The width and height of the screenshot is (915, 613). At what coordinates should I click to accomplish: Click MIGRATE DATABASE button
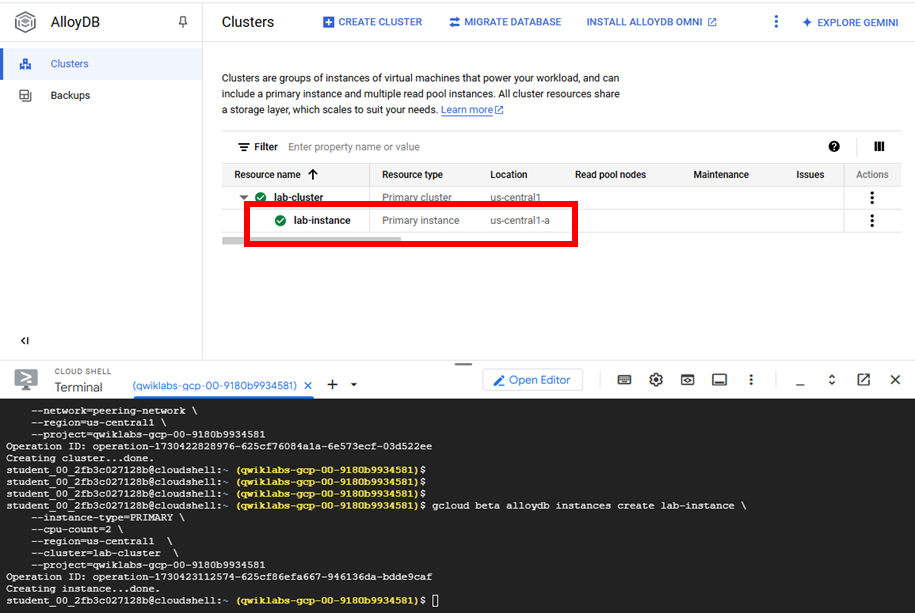[505, 22]
